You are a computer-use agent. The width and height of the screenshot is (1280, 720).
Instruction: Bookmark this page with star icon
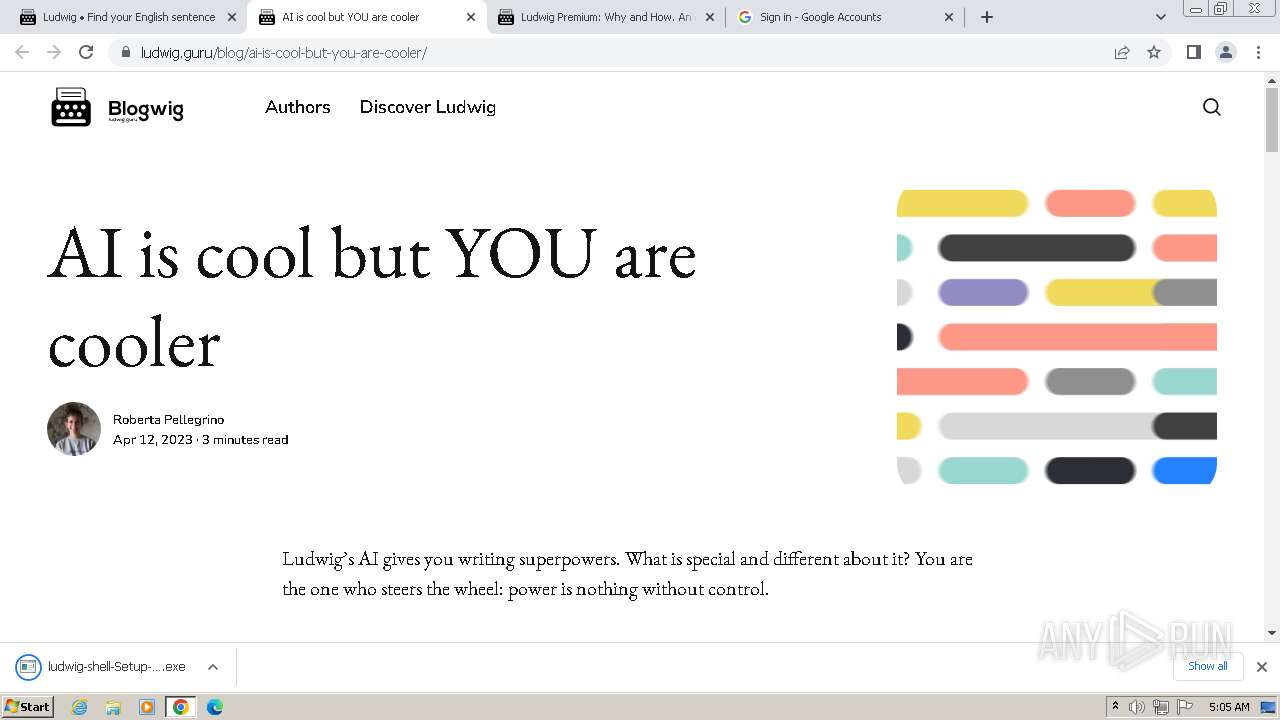click(1154, 52)
